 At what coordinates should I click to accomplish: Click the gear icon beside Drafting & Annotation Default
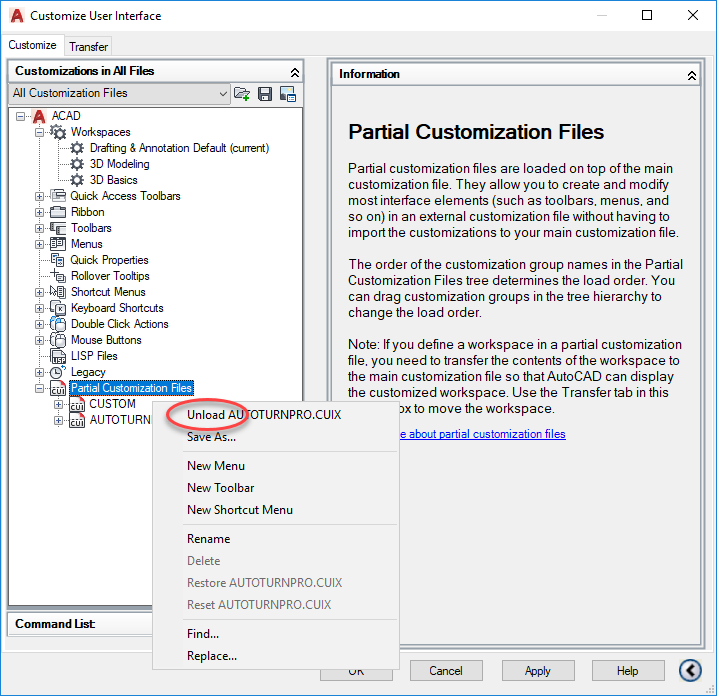click(x=77, y=148)
